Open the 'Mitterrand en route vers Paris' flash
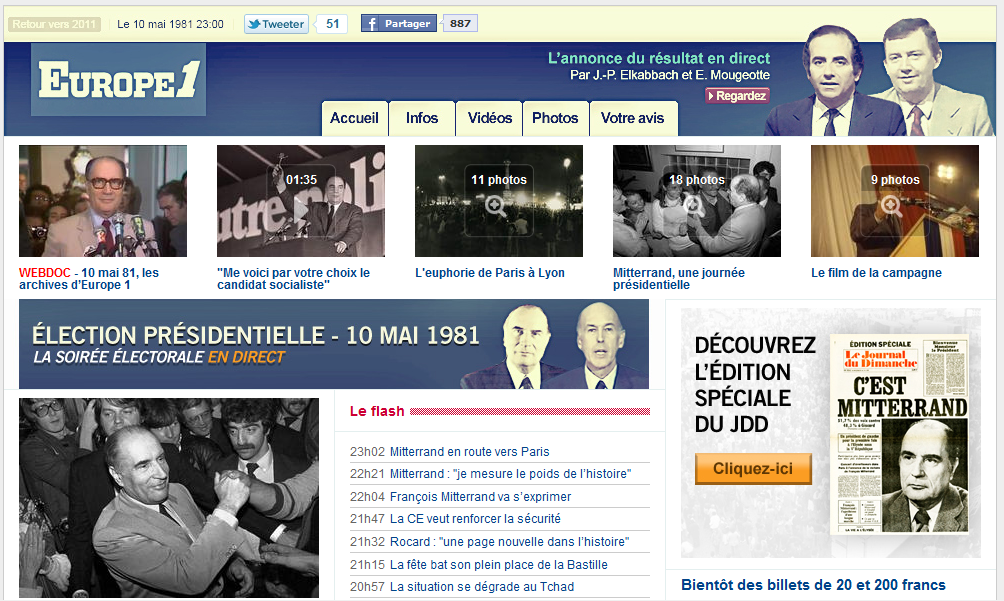Viewport: 1004px width, 601px height. pyautogui.click(x=469, y=452)
